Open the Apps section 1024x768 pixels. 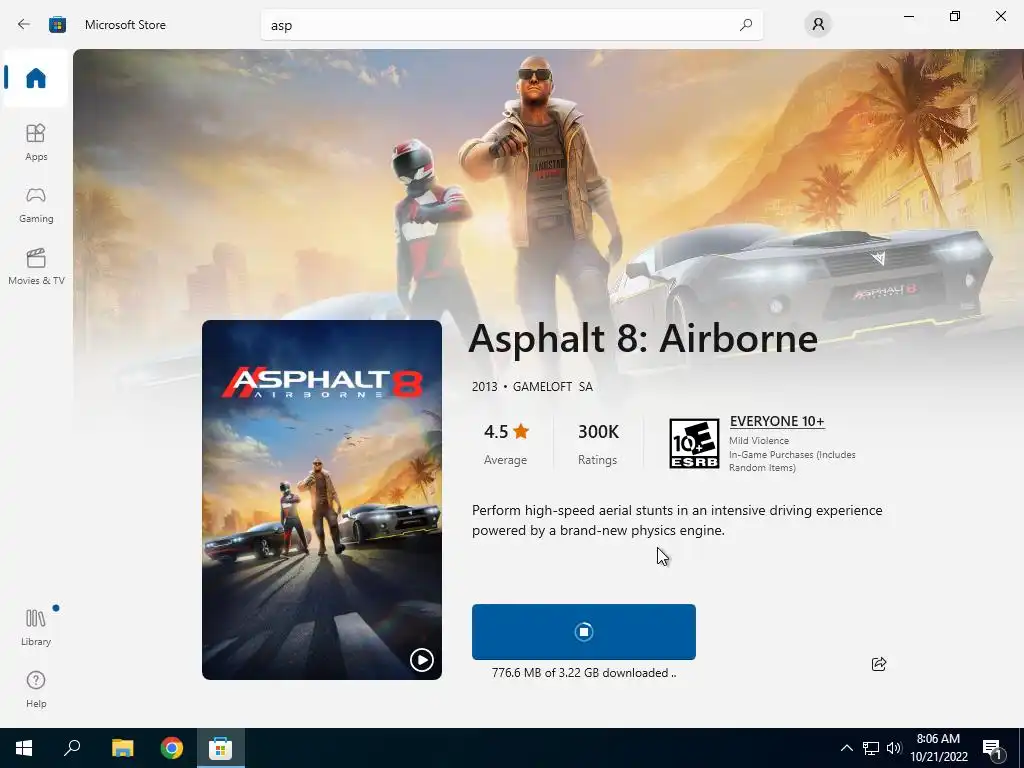pyautogui.click(x=36, y=142)
